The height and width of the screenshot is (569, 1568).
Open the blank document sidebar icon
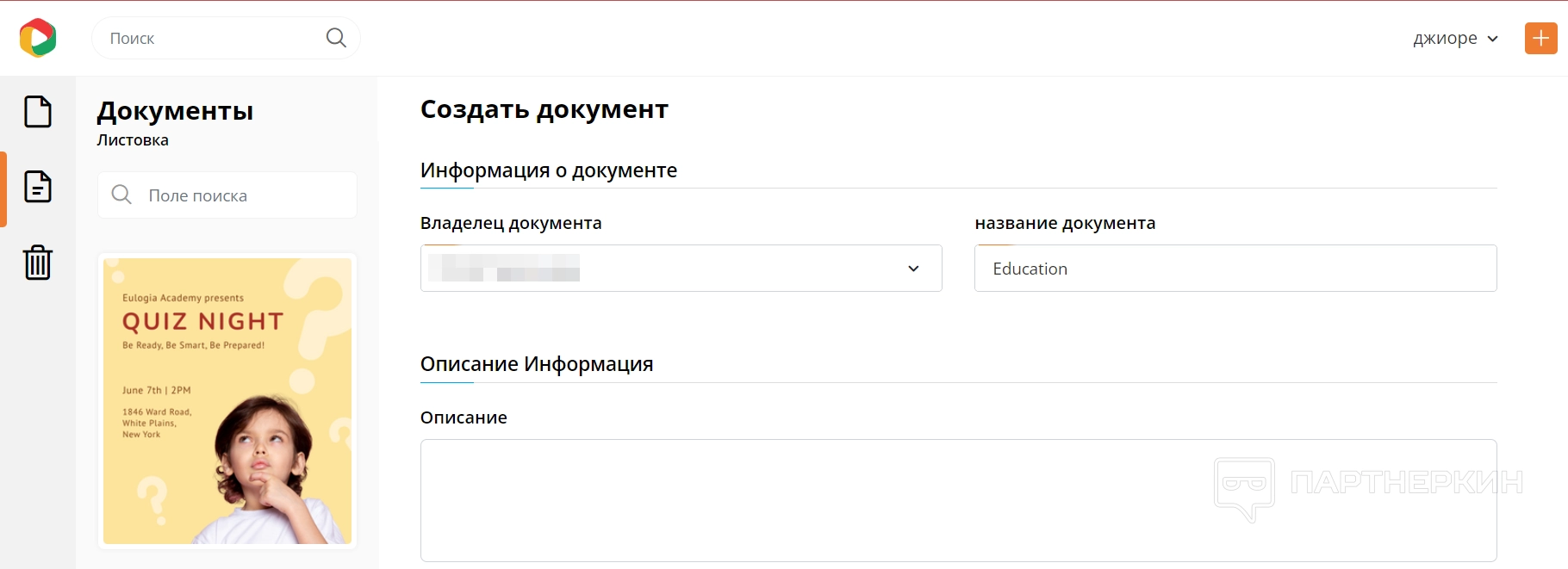(x=38, y=112)
